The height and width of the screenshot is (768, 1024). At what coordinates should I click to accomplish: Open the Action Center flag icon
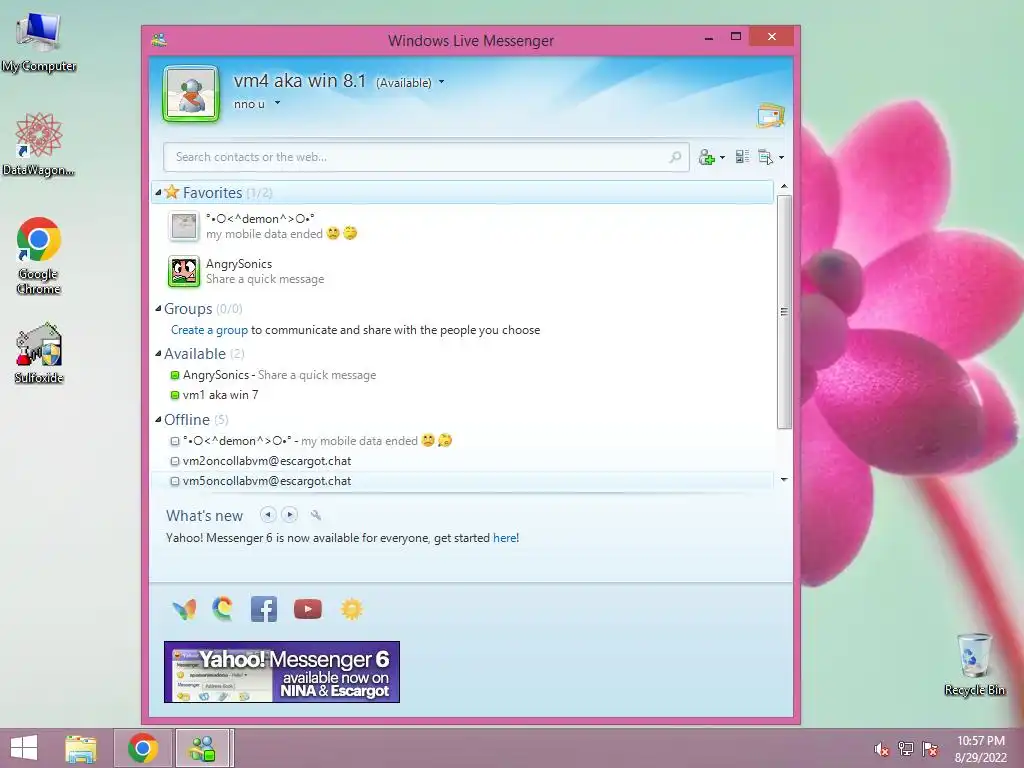click(930, 749)
